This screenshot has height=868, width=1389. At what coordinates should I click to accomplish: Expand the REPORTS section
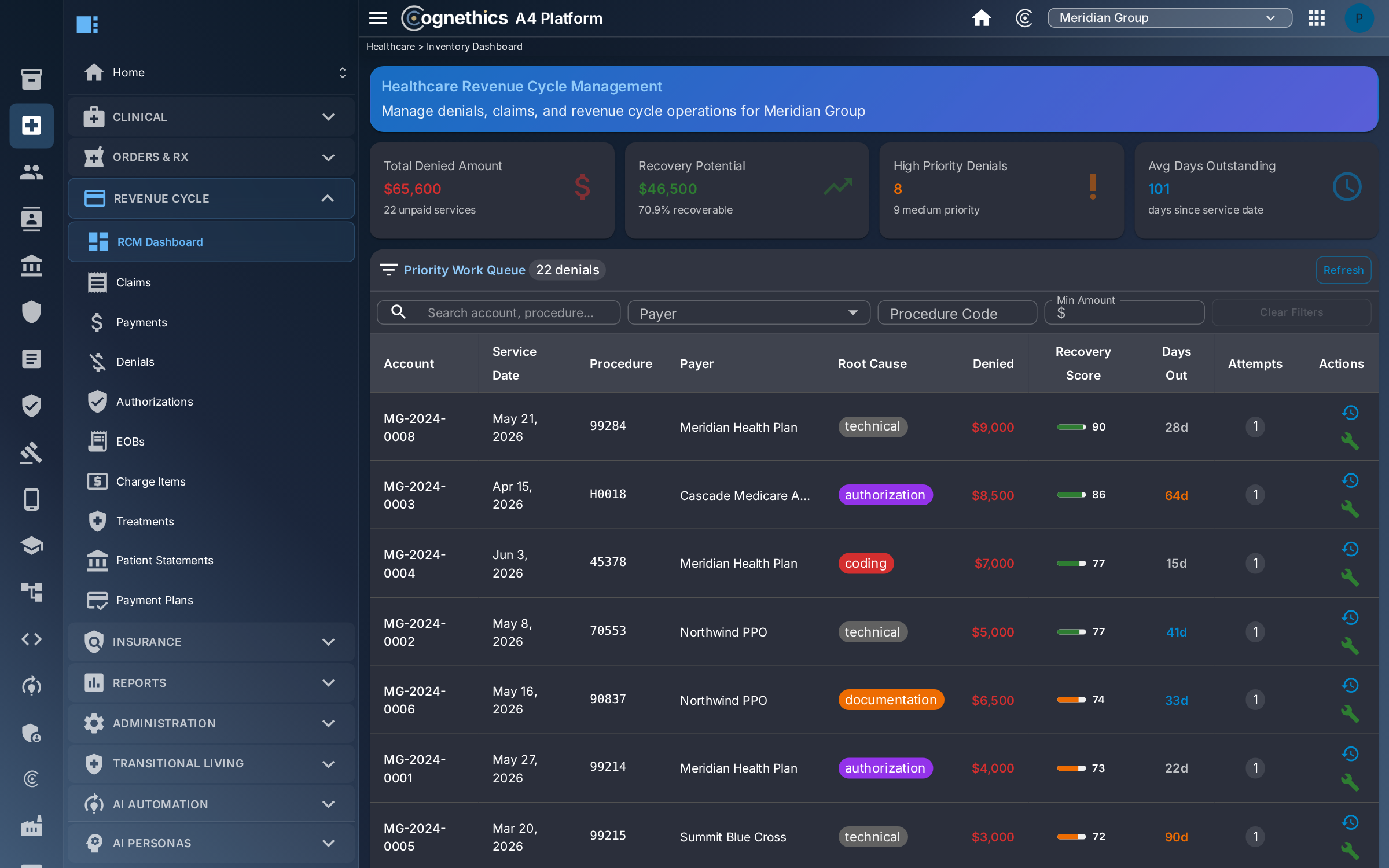[x=211, y=683]
